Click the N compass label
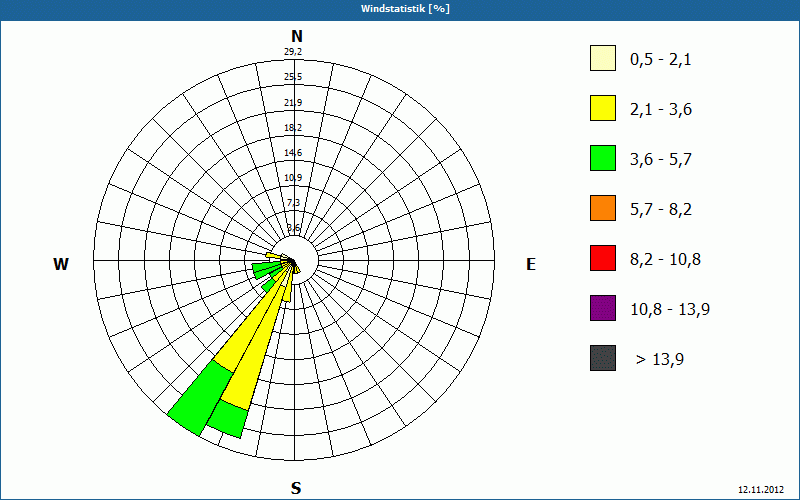This screenshot has height=500, width=800. coord(296,36)
